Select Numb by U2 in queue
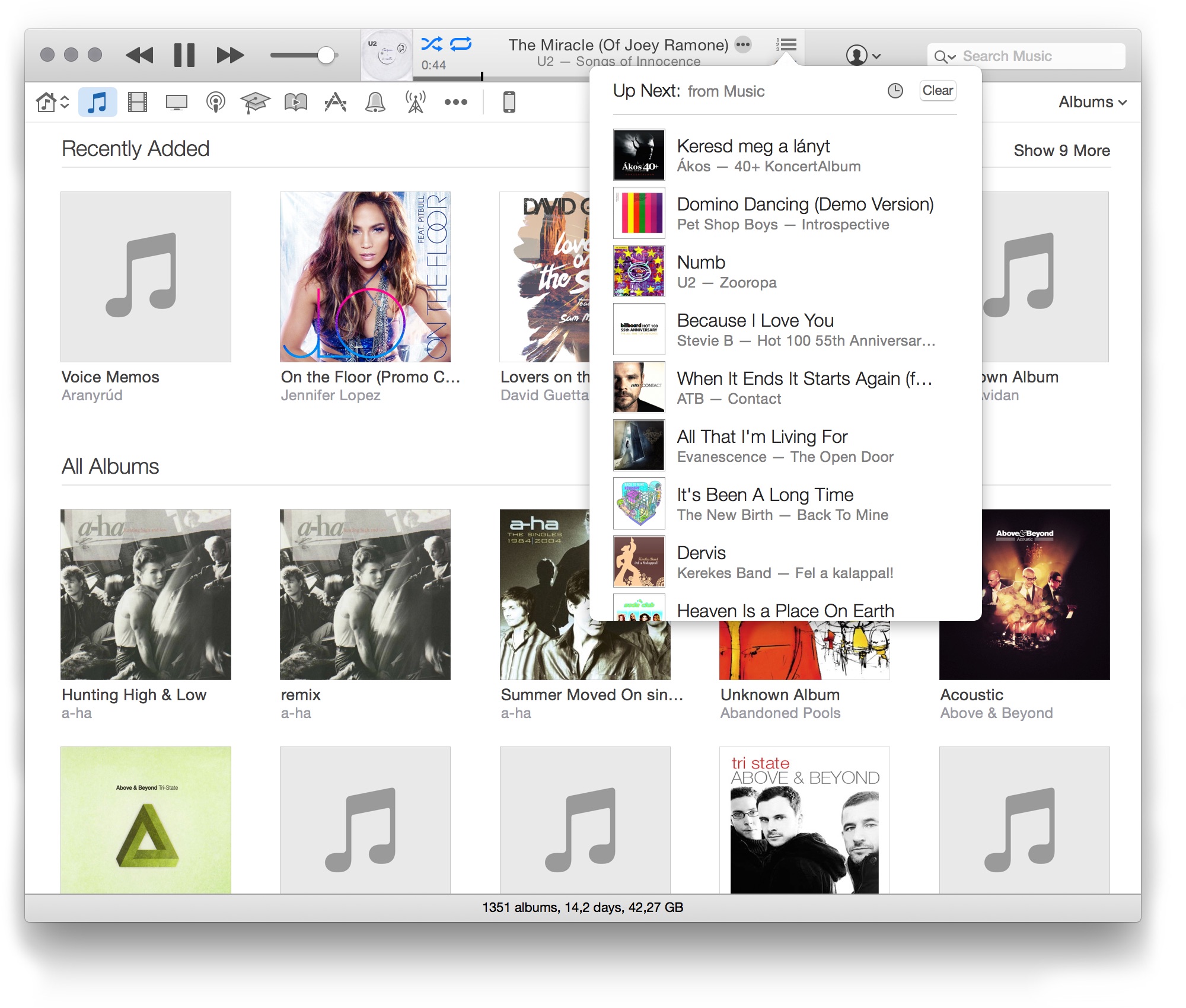 point(785,271)
